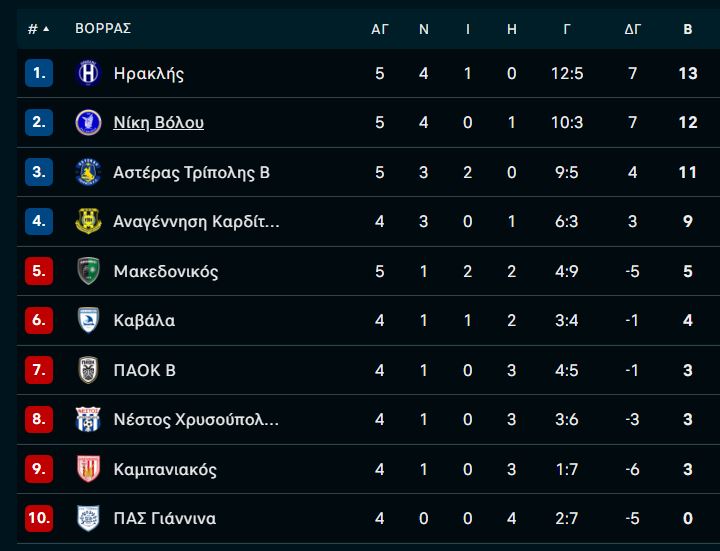This screenshot has width=720, height=551.
Task: Click the Αναγέννηση Καρδίτσας team crest
Action: 89,221
